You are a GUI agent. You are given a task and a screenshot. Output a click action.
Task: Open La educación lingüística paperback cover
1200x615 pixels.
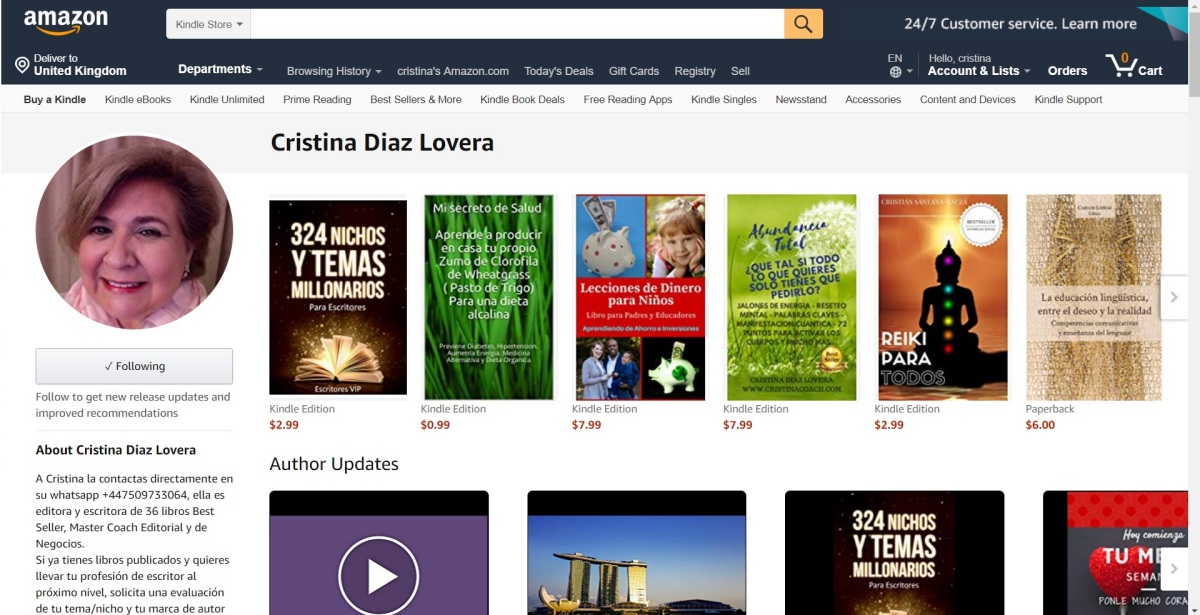pyautogui.click(x=1094, y=297)
